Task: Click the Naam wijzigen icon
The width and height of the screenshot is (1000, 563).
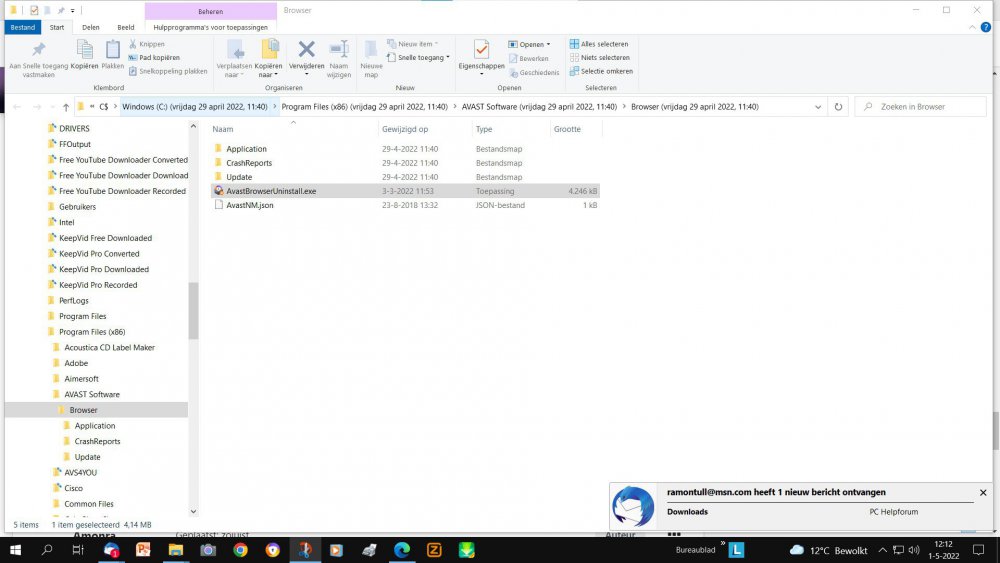Action: click(339, 51)
